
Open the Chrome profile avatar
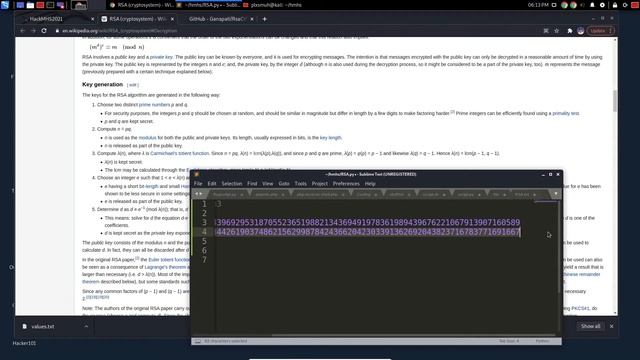coord(580,31)
